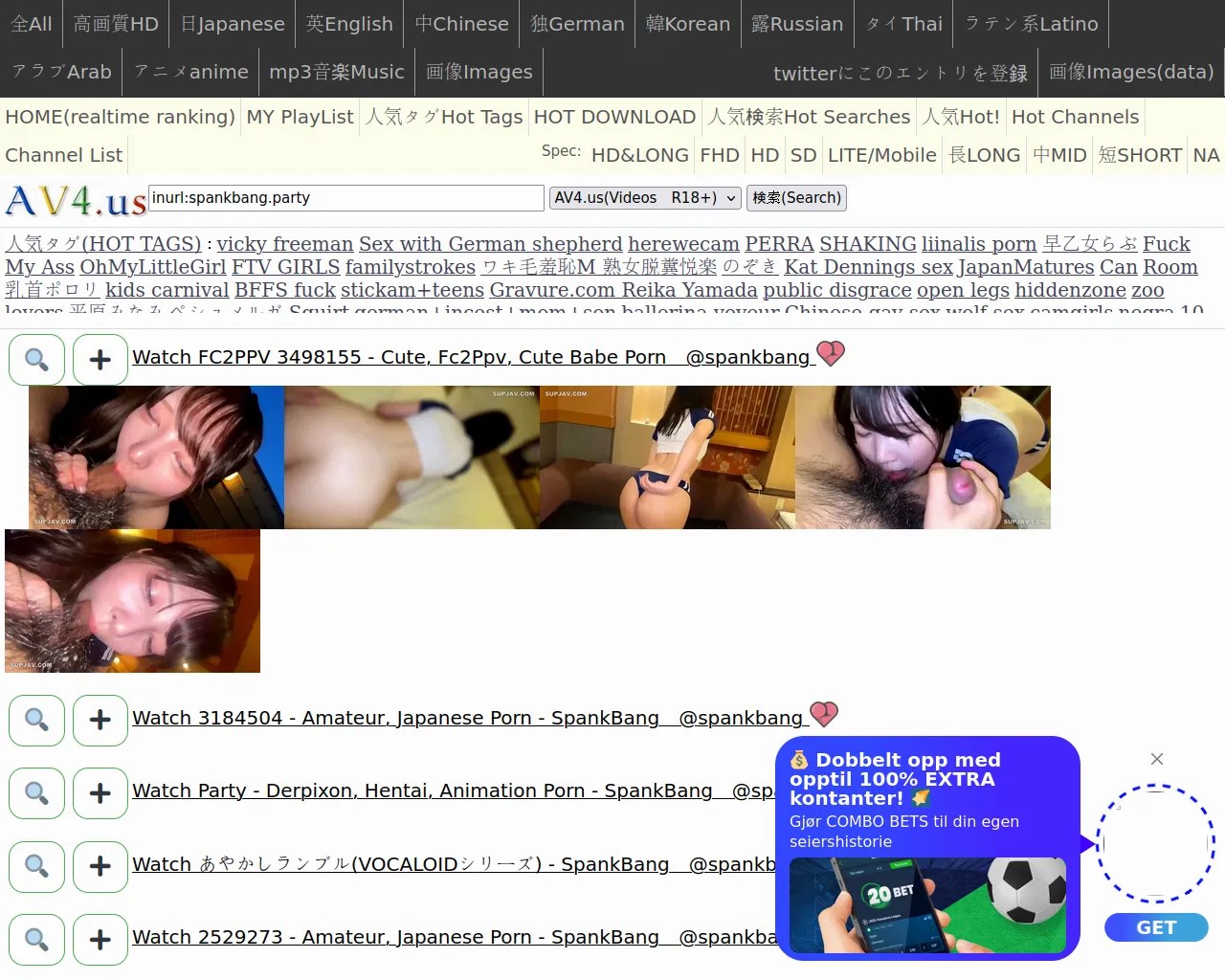1225x980 pixels.
Task: Select the SD spec filter
Action: tap(804, 155)
